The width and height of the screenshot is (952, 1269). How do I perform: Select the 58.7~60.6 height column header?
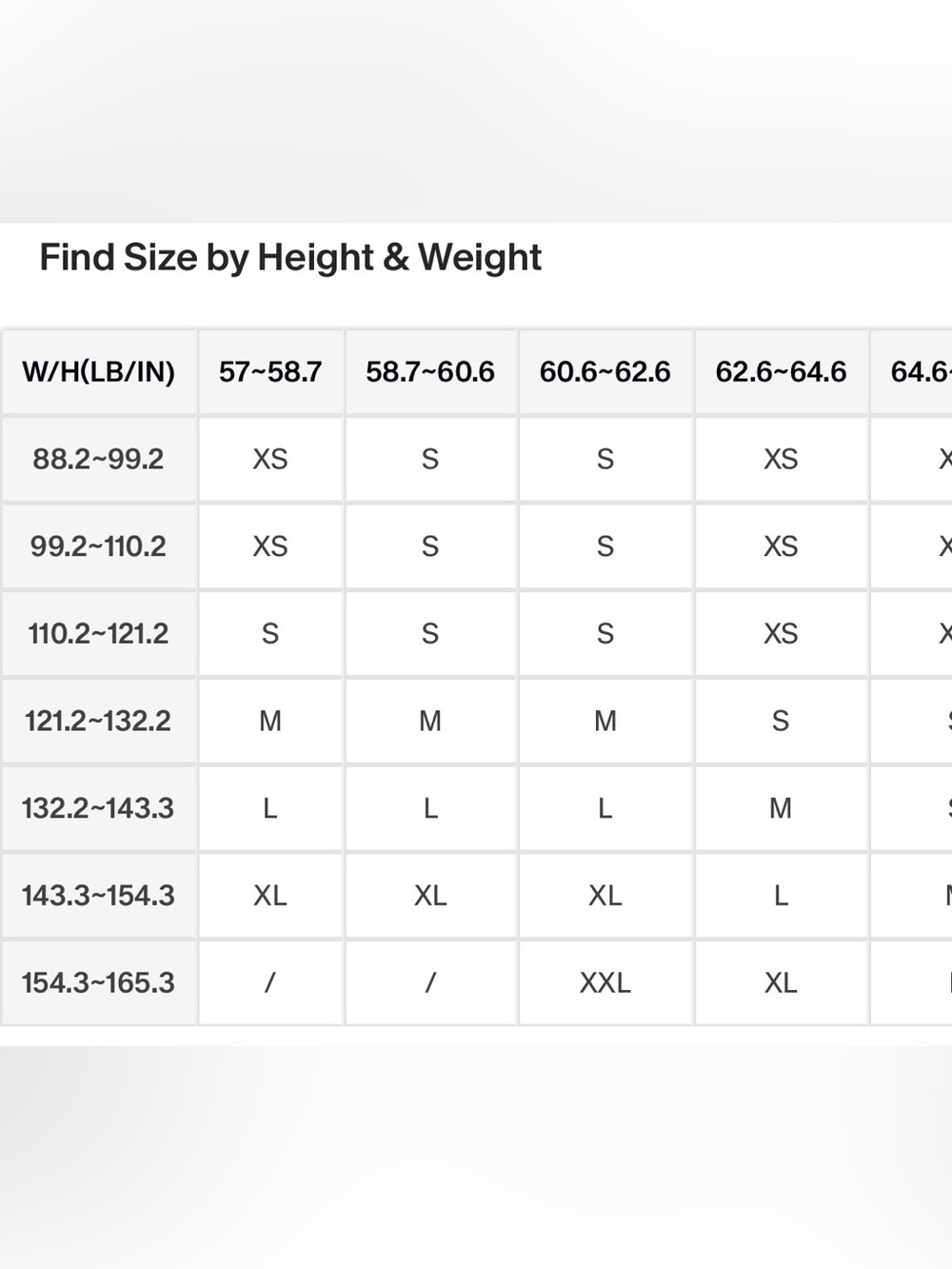pos(430,371)
